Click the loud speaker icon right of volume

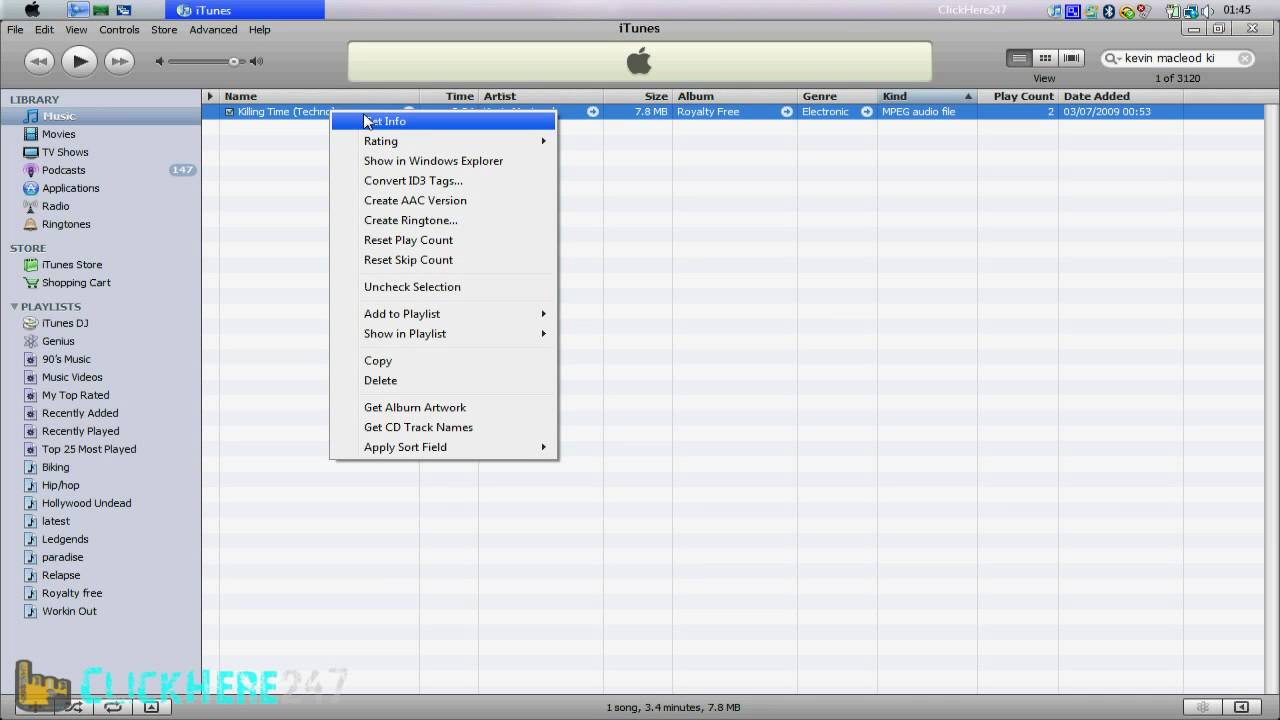pos(257,62)
